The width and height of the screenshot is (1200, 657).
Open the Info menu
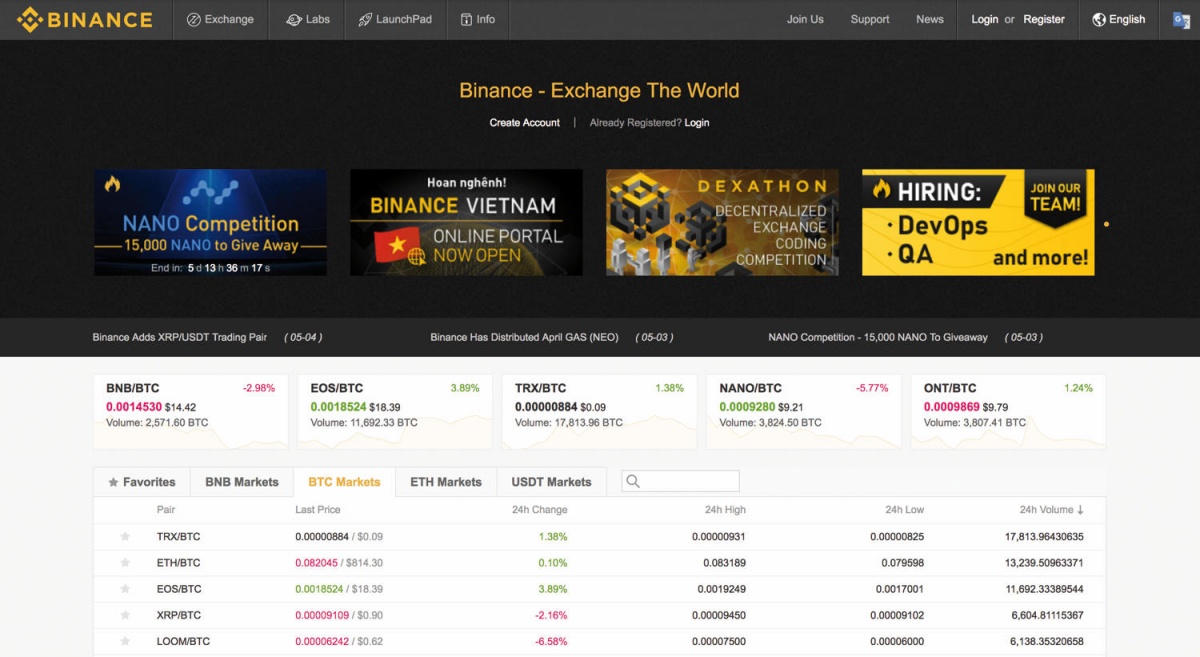tap(477, 19)
